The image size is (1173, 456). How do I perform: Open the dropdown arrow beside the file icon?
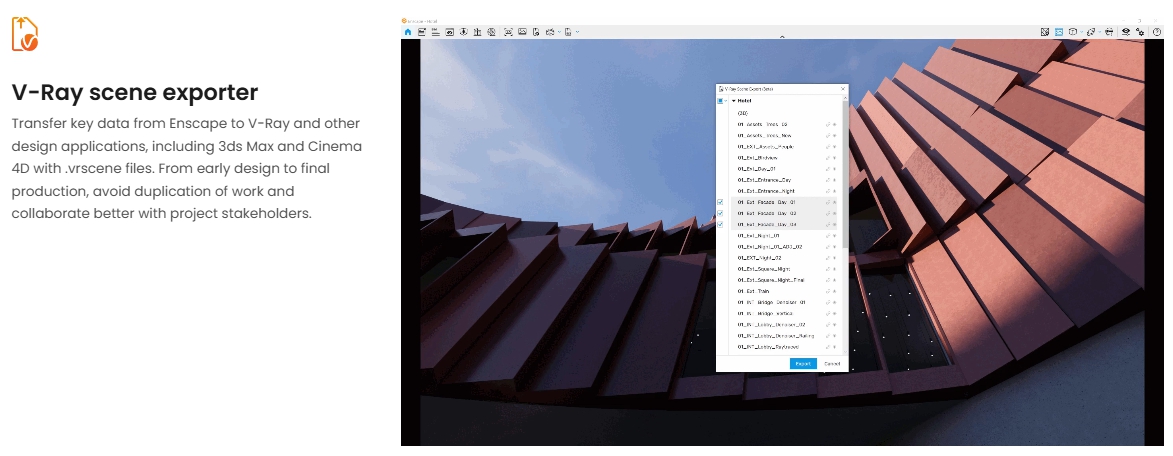578,32
